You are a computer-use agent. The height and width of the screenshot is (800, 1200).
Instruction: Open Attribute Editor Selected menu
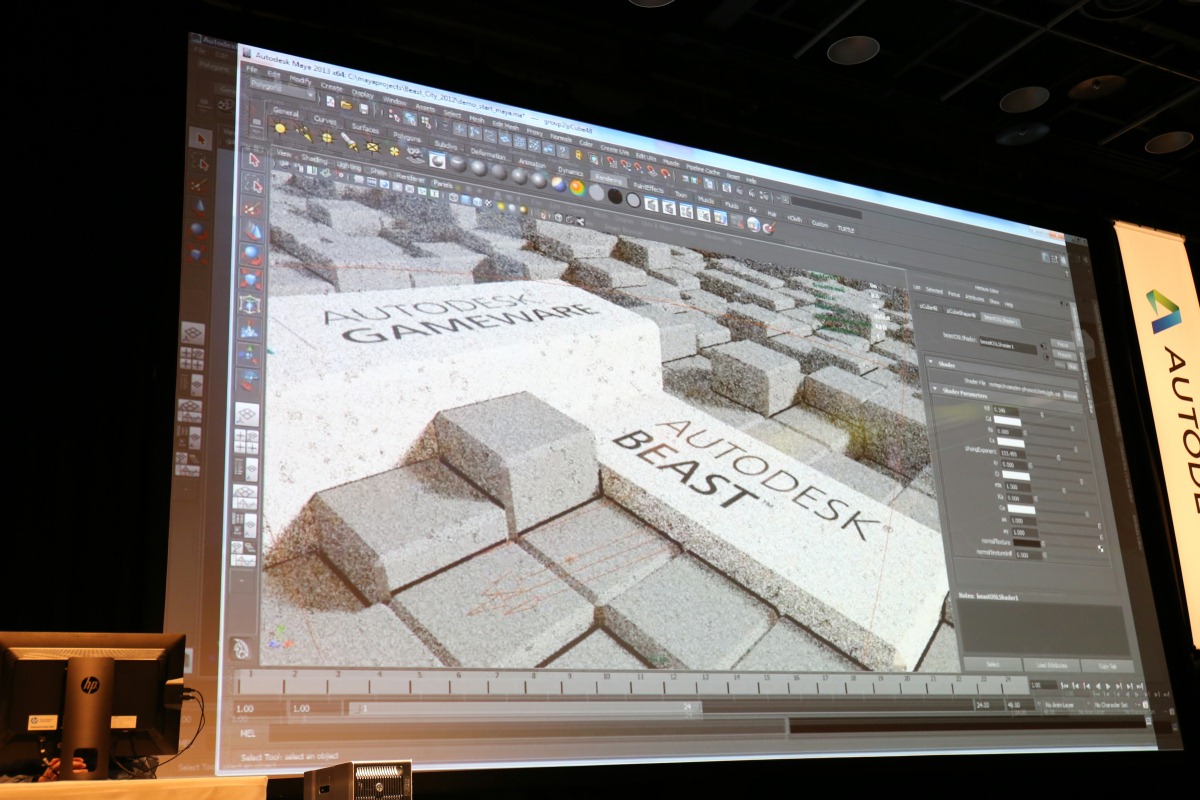pos(933,290)
